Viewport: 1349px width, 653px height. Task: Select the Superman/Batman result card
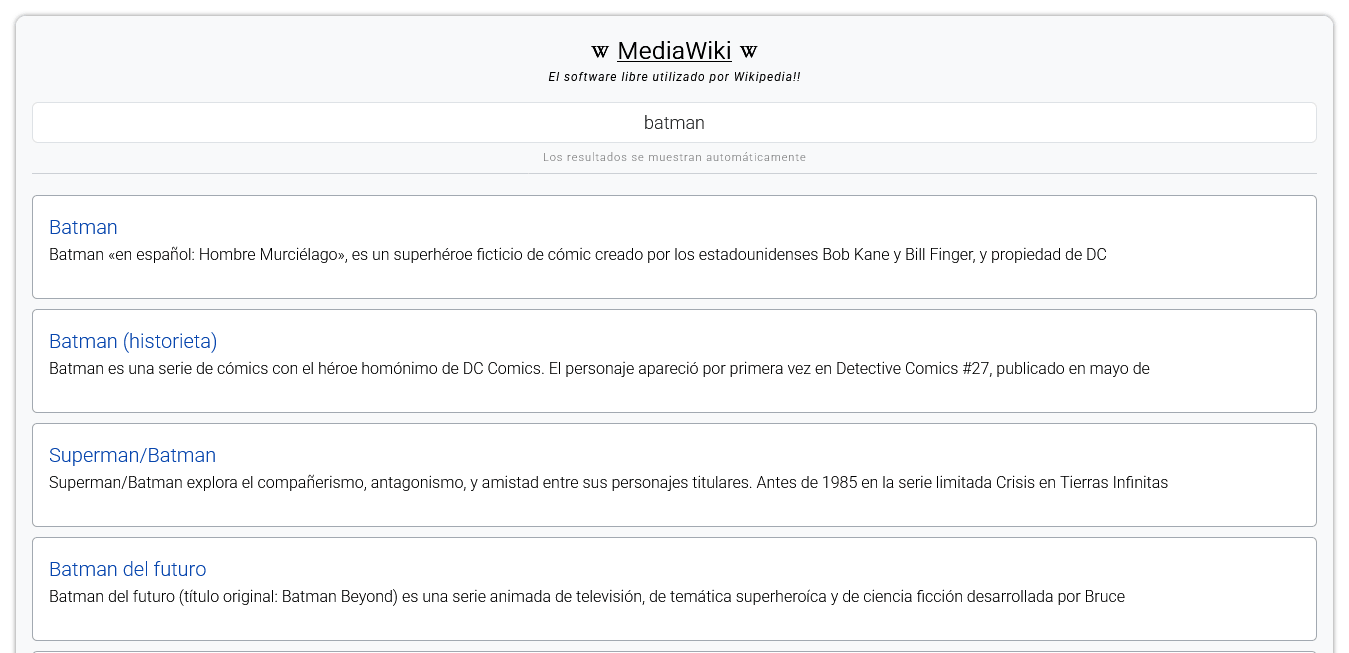pyautogui.click(x=674, y=475)
